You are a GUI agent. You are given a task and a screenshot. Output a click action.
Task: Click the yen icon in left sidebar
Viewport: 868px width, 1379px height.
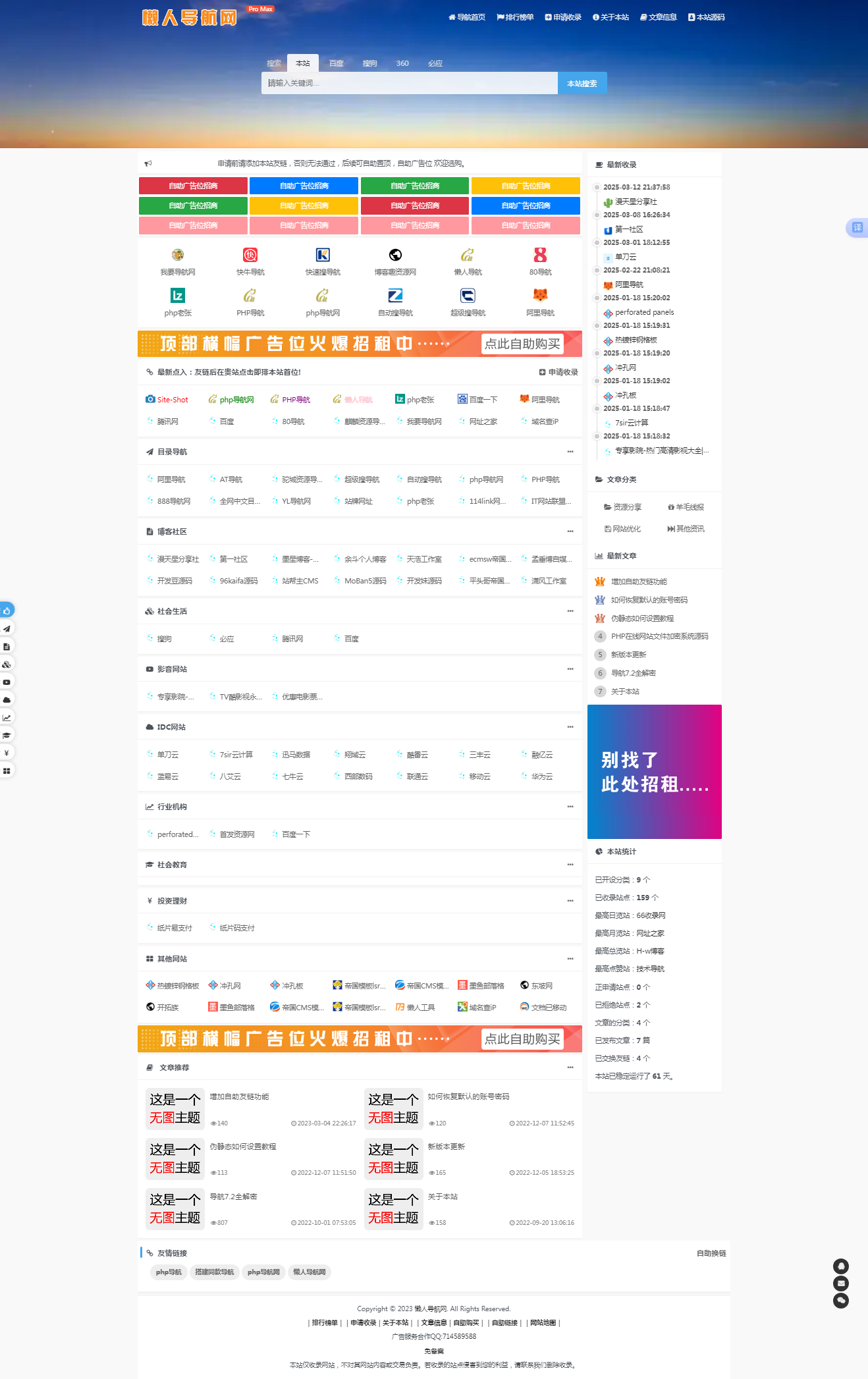point(7,753)
